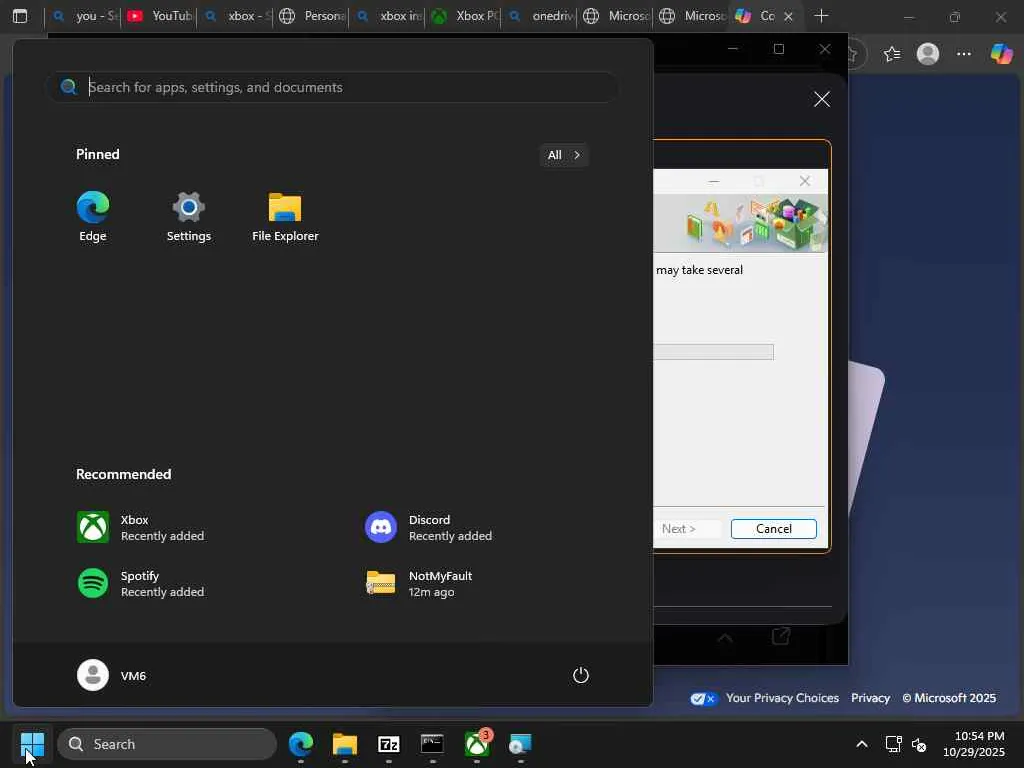Open the Copilot sidebar icon in Edge
The width and height of the screenshot is (1024, 768).
pyautogui.click(x=1001, y=54)
